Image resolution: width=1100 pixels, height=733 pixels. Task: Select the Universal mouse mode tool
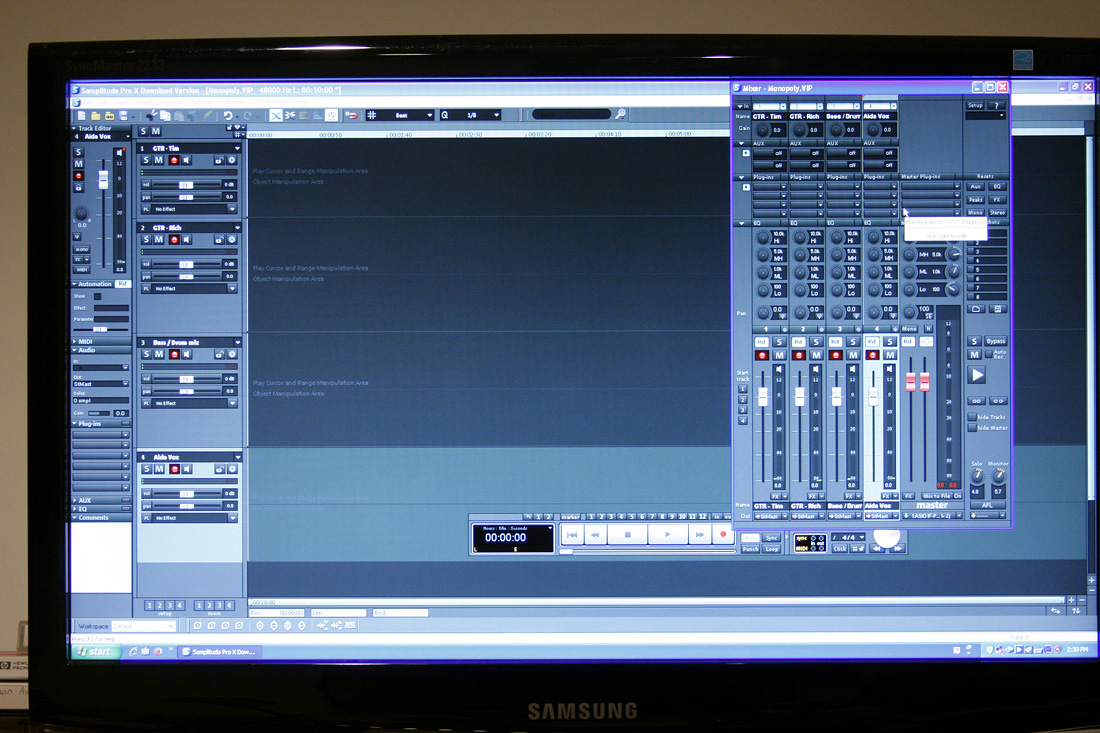click(x=275, y=115)
